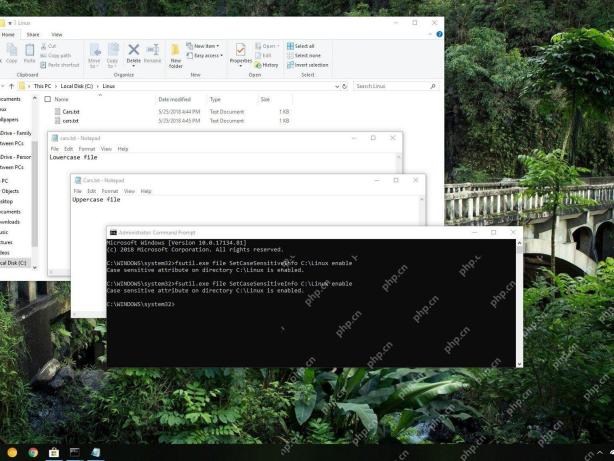Click the Command Prompt scrollbar down arrow
Viewport: 614px width, 461px height.
point(520,364)
